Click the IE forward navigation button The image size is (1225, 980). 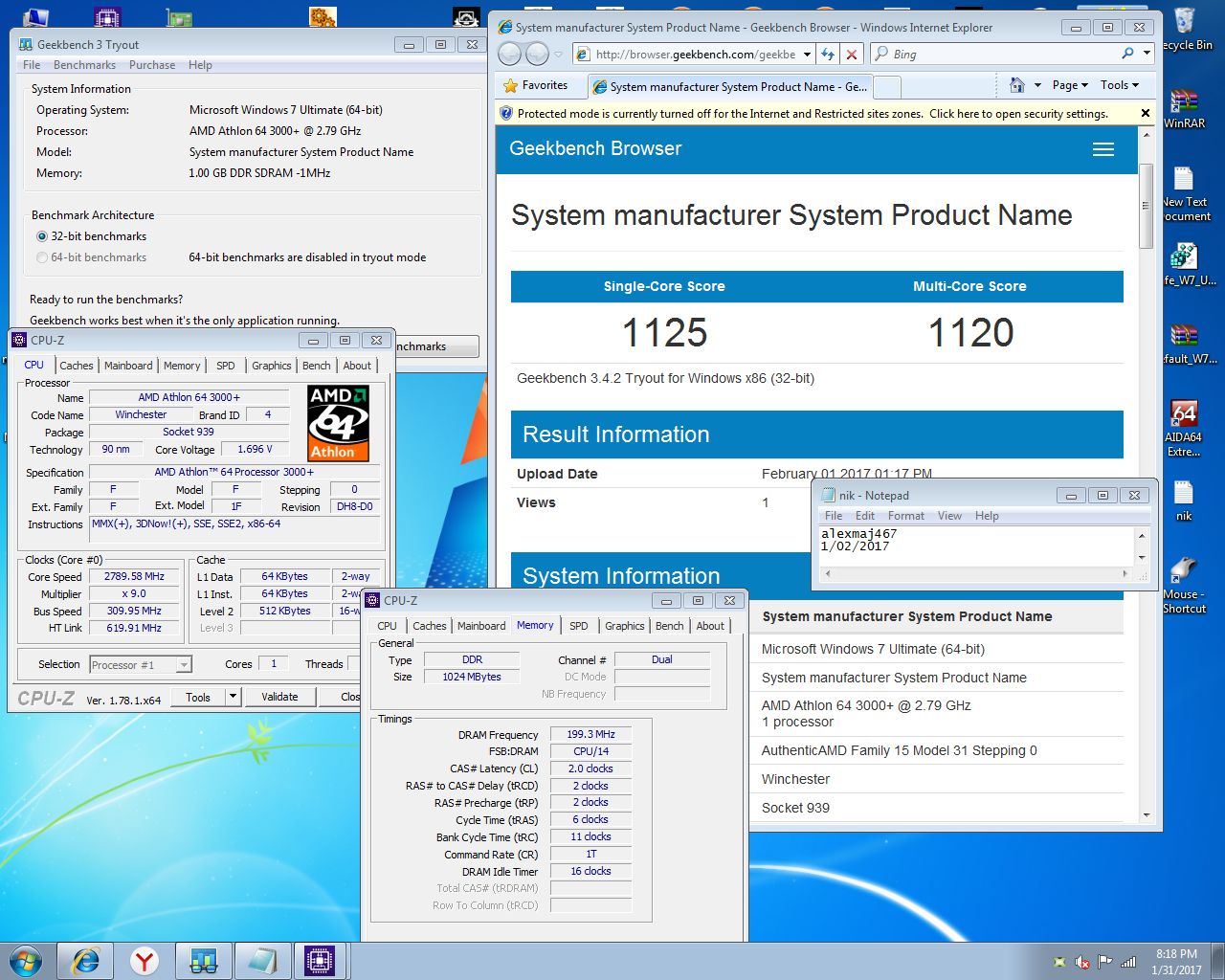click(x=538, y=55)
